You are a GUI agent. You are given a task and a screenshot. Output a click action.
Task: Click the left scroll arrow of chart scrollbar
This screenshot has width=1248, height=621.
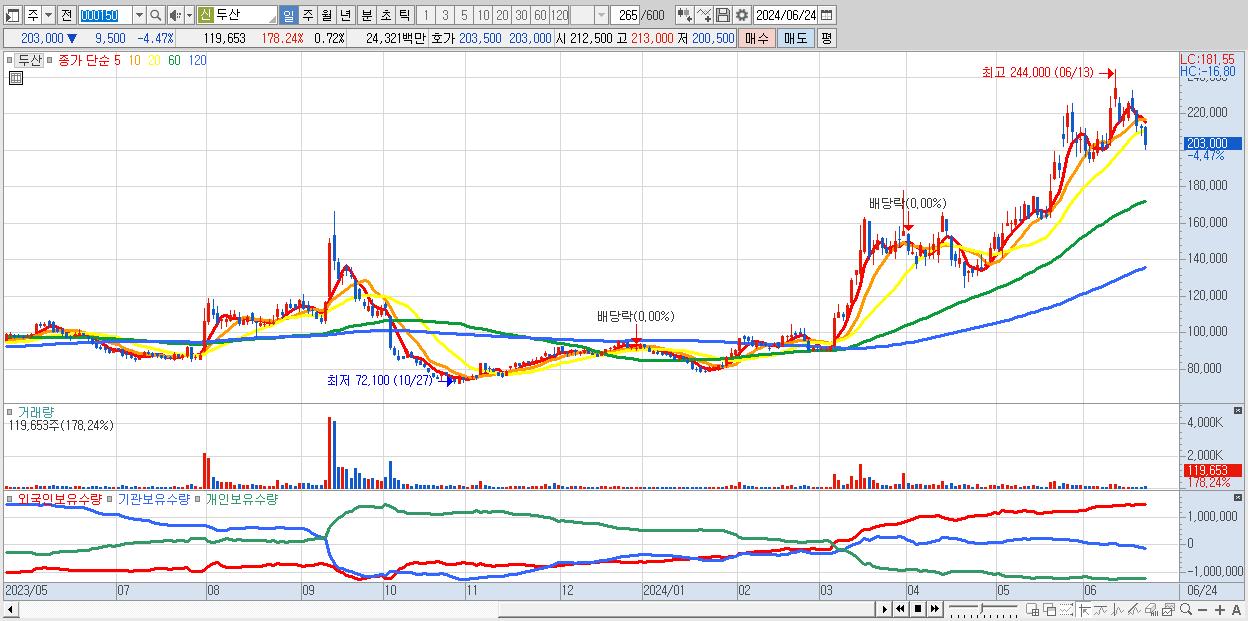[11, 609]
